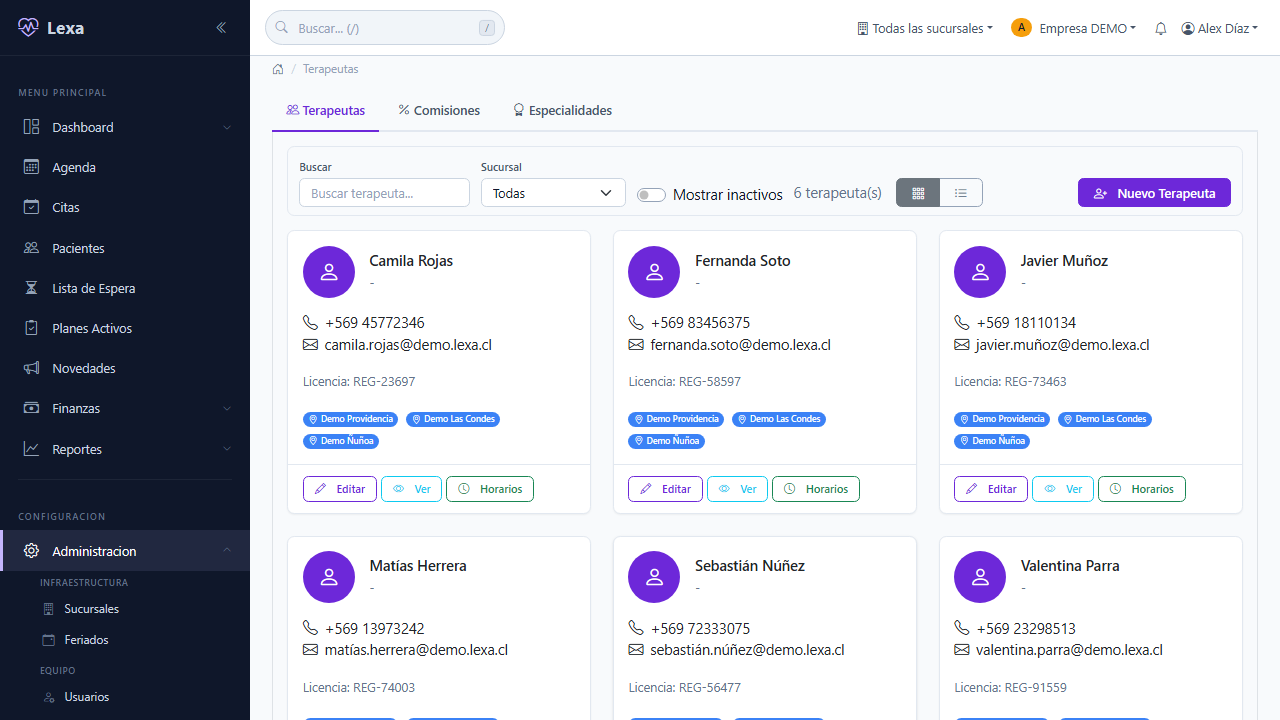Click Fernanda Soto avatar icon
This screenshot has width=1280, height=720.
[654, 272]
